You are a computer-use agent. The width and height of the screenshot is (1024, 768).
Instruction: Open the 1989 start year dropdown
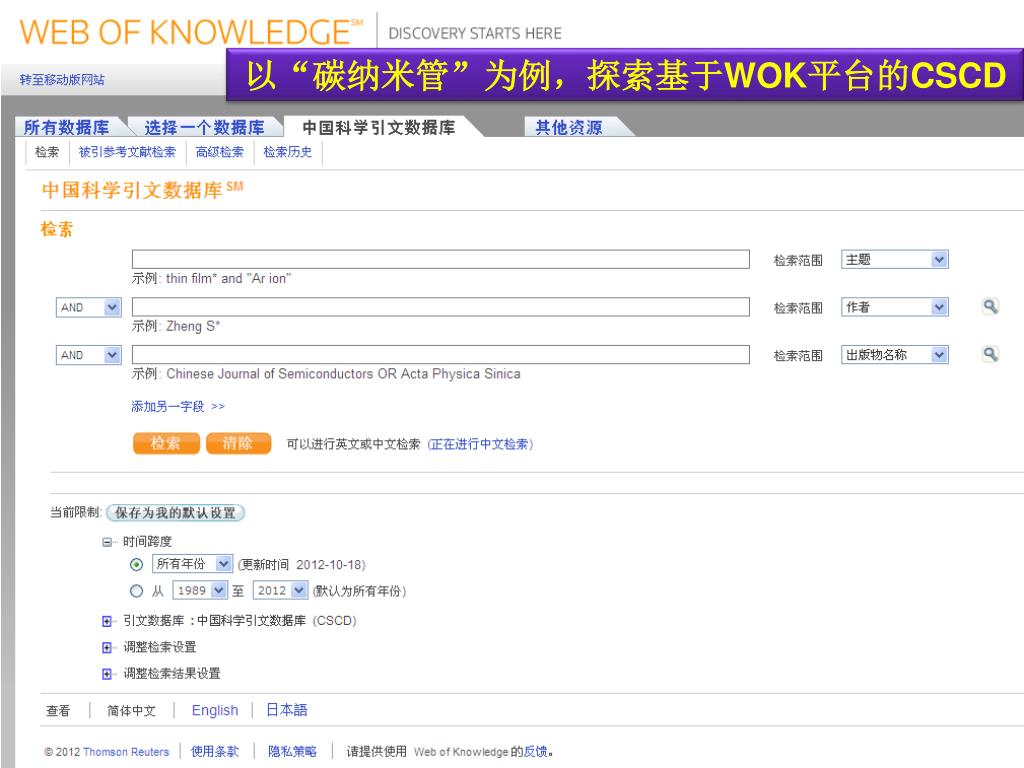tap(199, 590)
